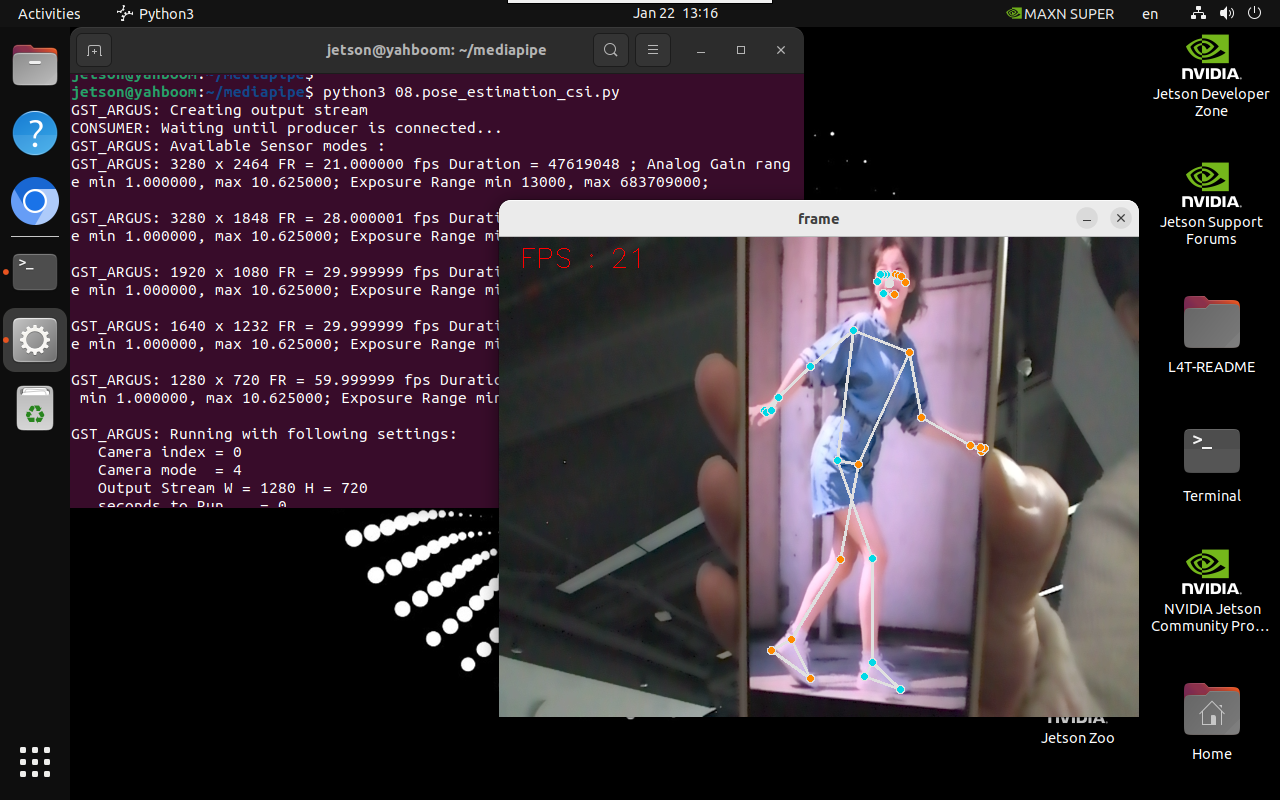Image resolution: width=1280 pixels, height=800 pixels.
Task: Click 'GST_ARGUS: Available Sensor modes :' line
Action: 228,146
